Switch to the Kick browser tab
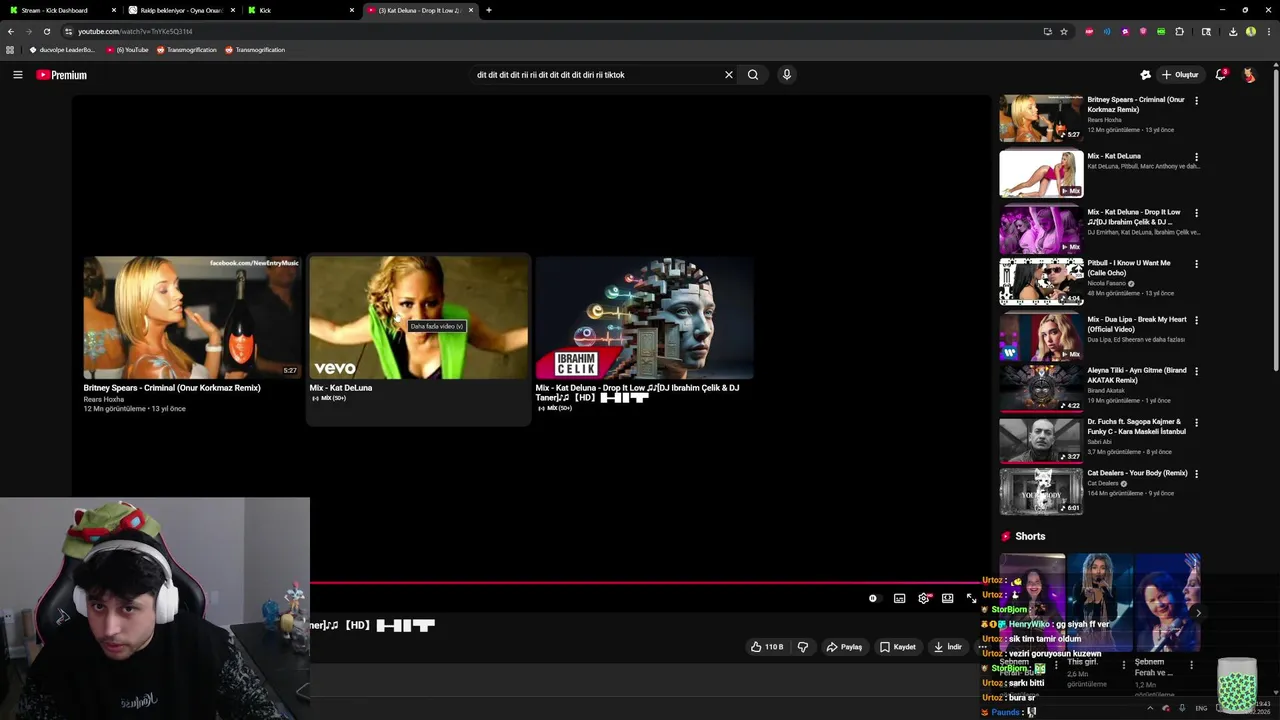The image size is (1280, 720). pyautogui.click(x=300, y=10)
